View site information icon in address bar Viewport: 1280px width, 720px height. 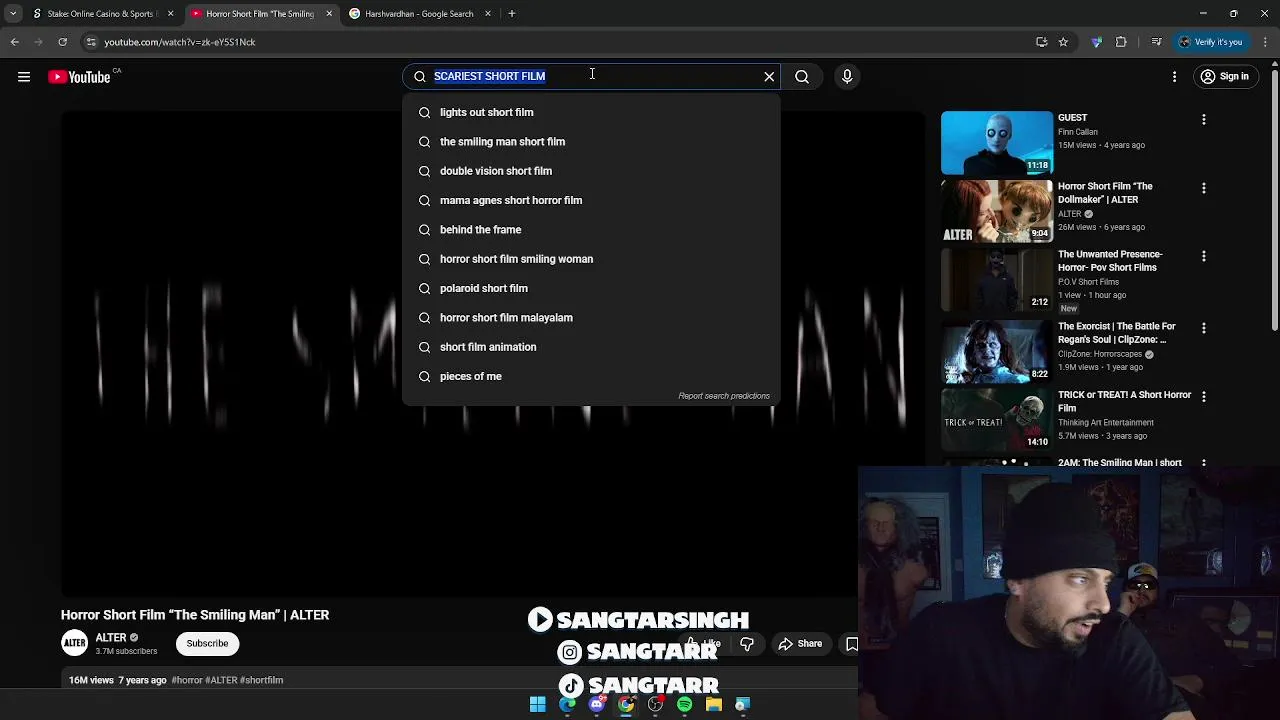[x=91, y=42]
